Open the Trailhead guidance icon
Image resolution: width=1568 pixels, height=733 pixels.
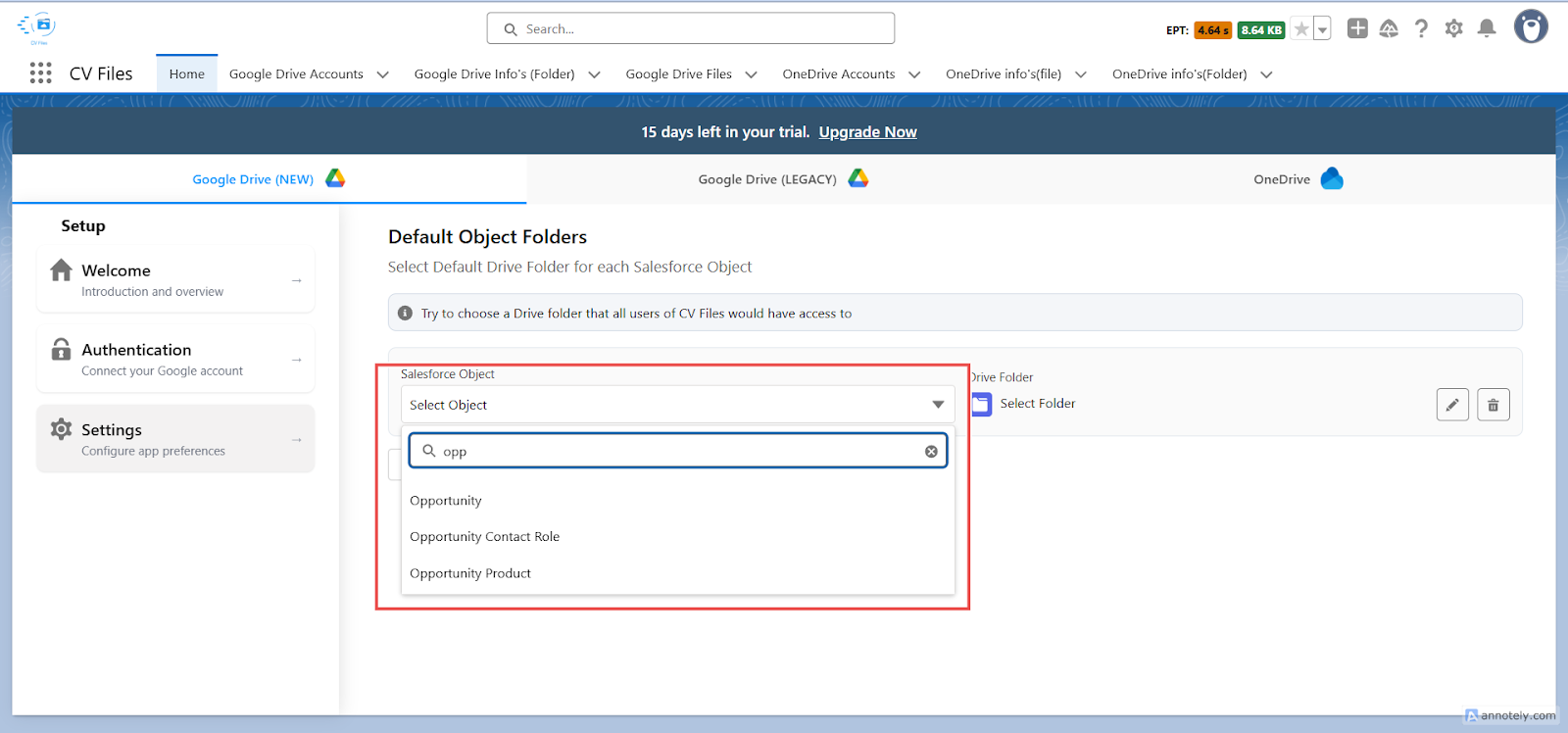tap(1389, 28)
